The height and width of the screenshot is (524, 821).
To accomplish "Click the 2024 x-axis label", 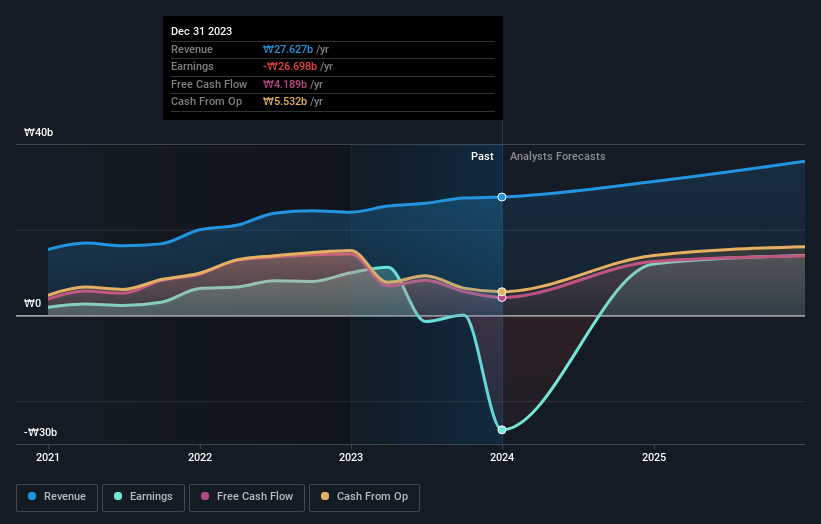I will pyautogui.click(x=502, y=457).
